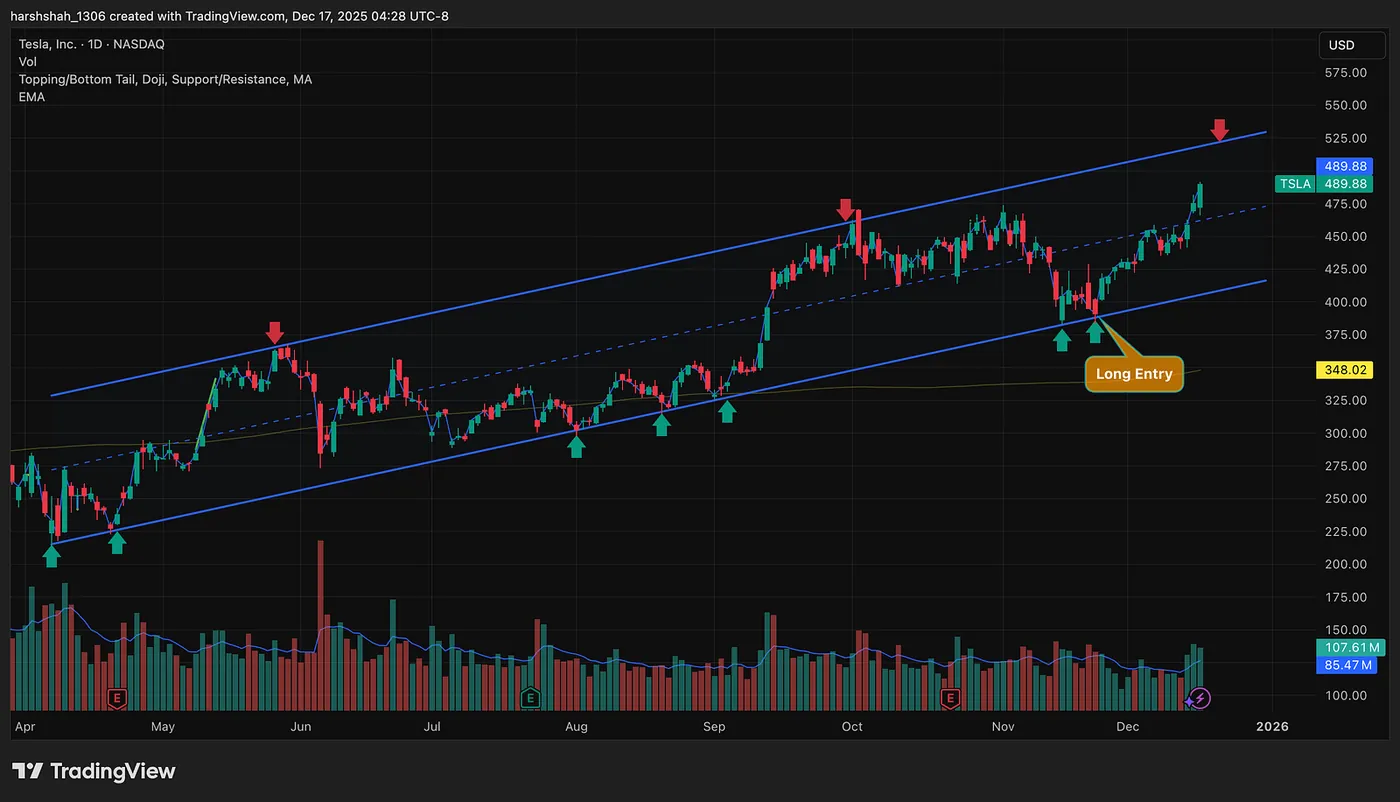1400x802 pixels.
Task: Select the Vol indicator legend
Action: point(28,62)
